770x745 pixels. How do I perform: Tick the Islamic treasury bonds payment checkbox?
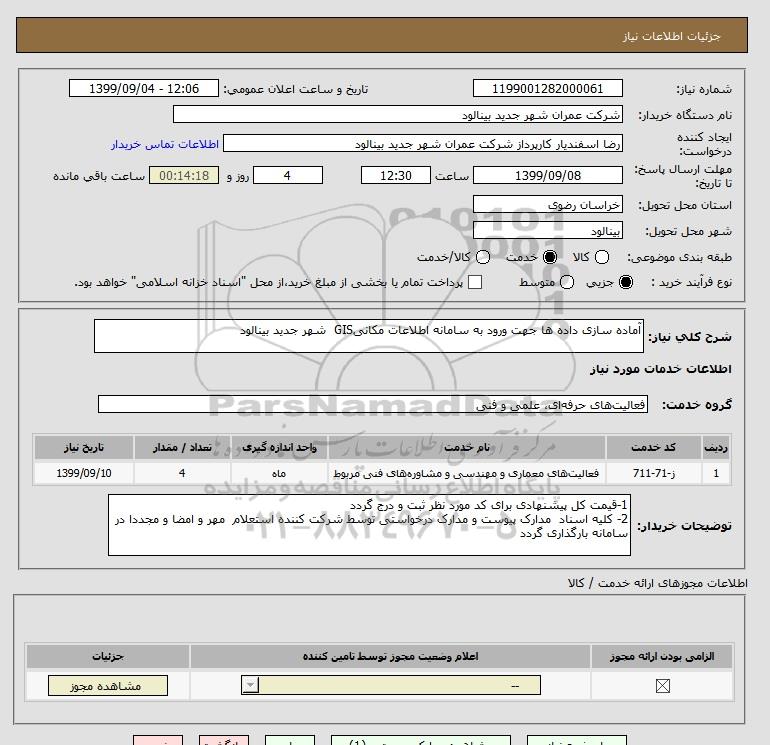[475, 282]
